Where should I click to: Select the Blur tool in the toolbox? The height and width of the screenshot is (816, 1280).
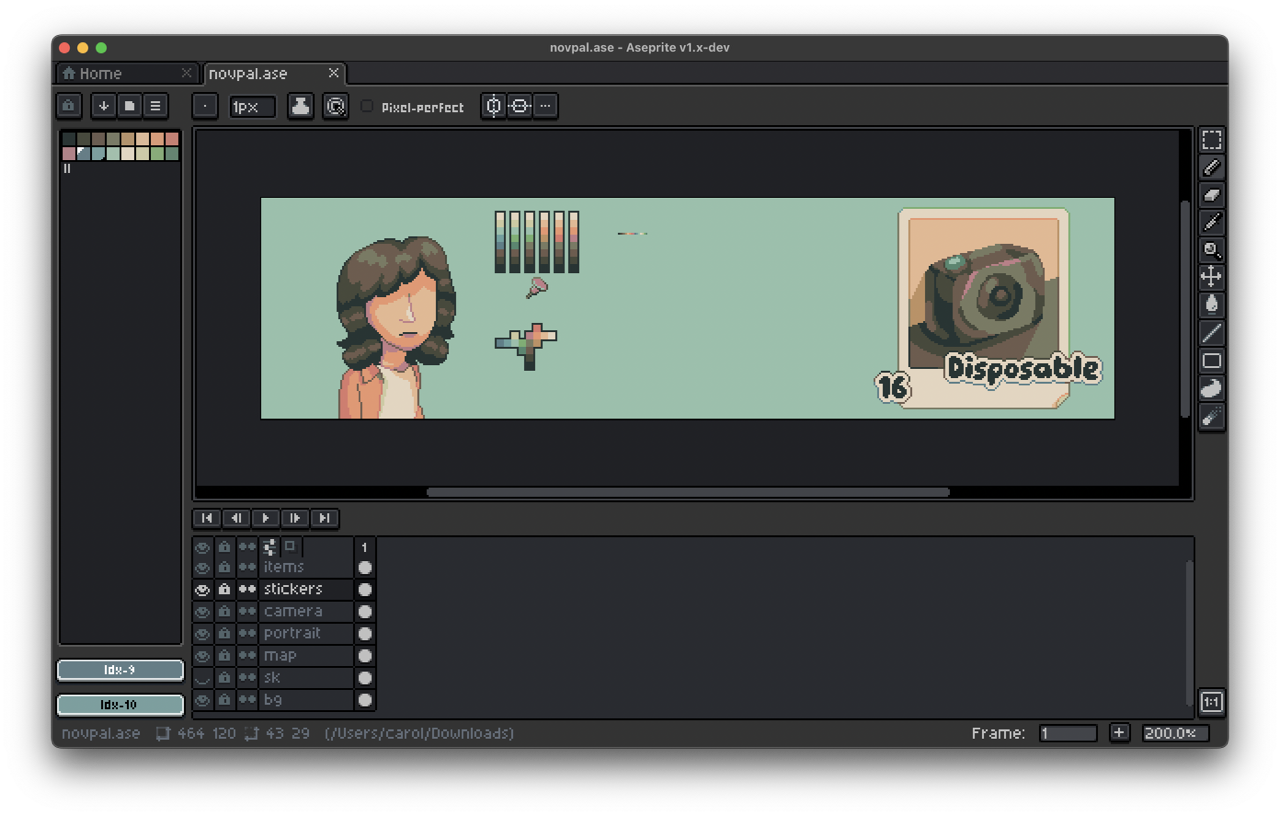coord(1211,416)
